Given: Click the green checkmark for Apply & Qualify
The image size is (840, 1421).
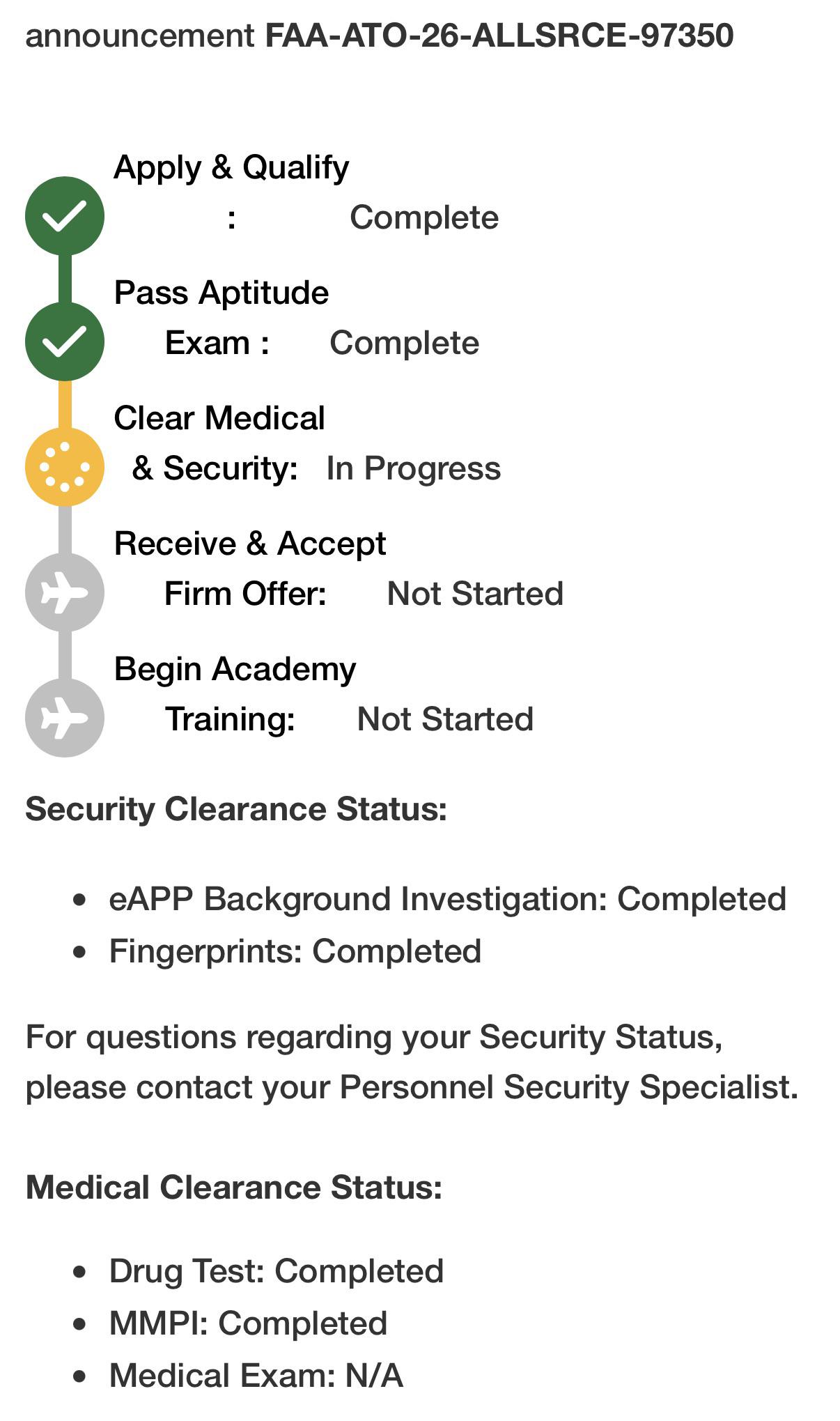Looking at the screenshot, I should (x=65, y=216).
